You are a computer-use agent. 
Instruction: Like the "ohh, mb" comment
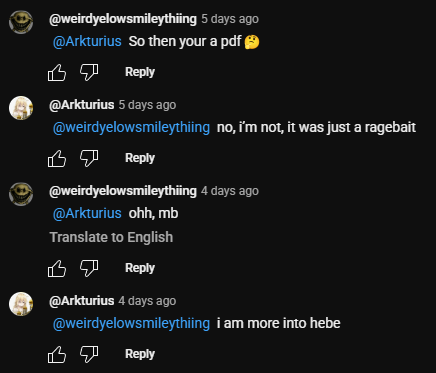[57, 268]
